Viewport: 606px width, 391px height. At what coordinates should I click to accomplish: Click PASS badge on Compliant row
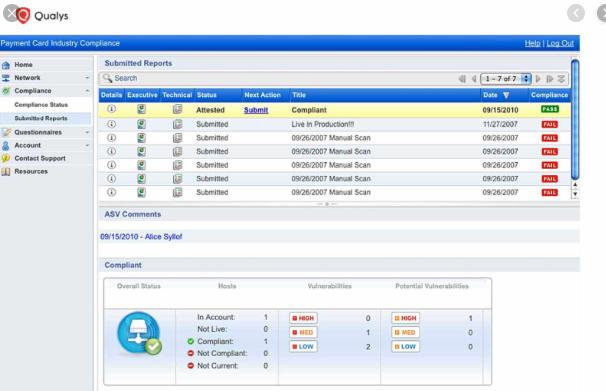coord(550,109)
